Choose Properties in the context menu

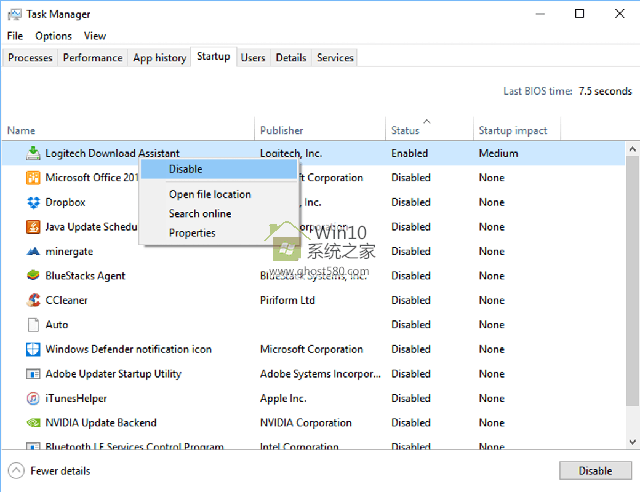219,233
